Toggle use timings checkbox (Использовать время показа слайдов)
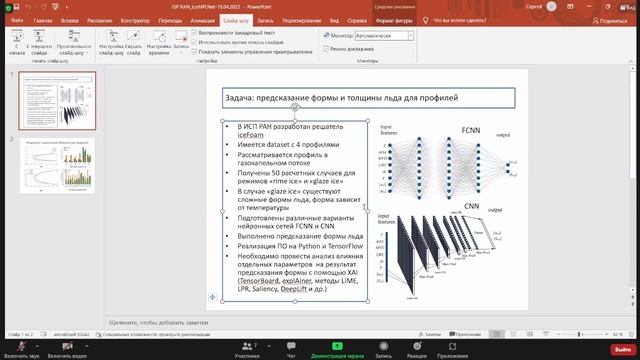This screenshot has height=360, width=640. click(x=194, y=42)
